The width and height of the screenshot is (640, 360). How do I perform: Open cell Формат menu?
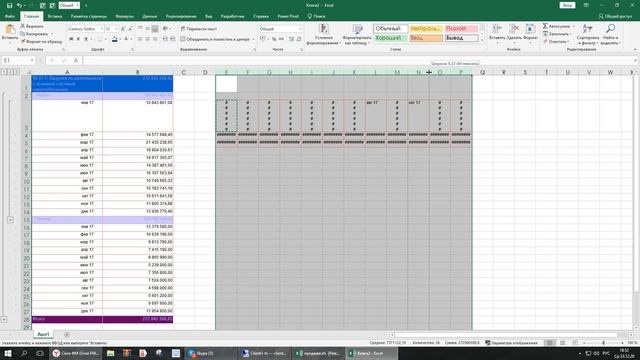click(530, 33)
